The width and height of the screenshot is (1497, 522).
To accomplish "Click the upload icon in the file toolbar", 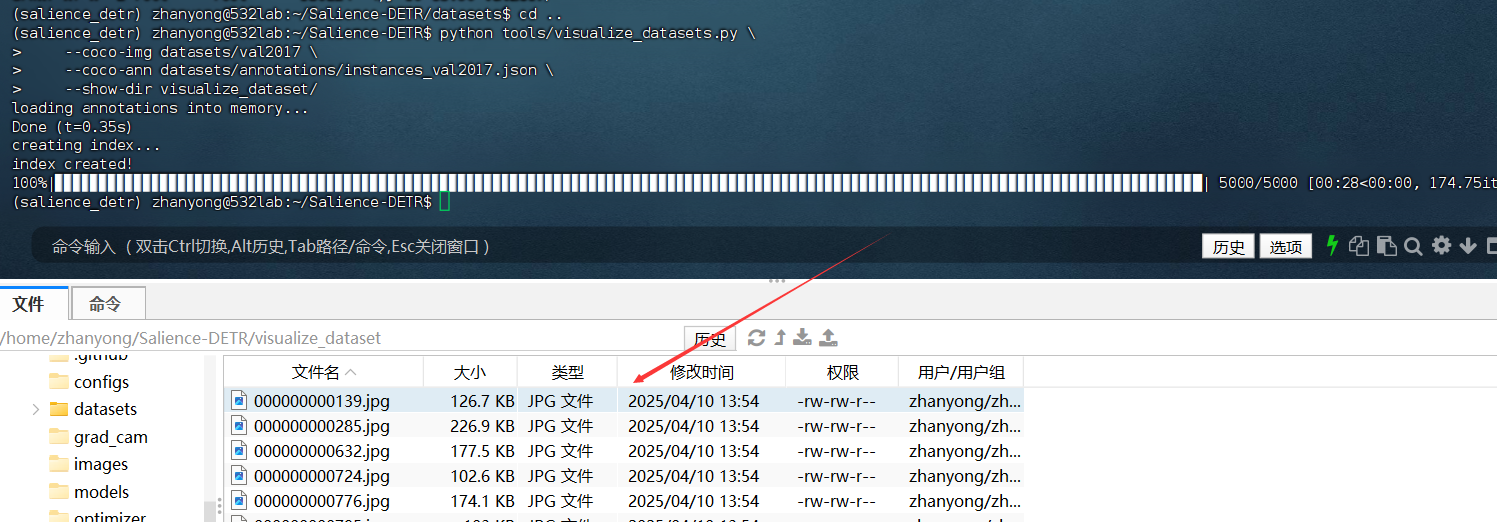I will pos(828,338).
